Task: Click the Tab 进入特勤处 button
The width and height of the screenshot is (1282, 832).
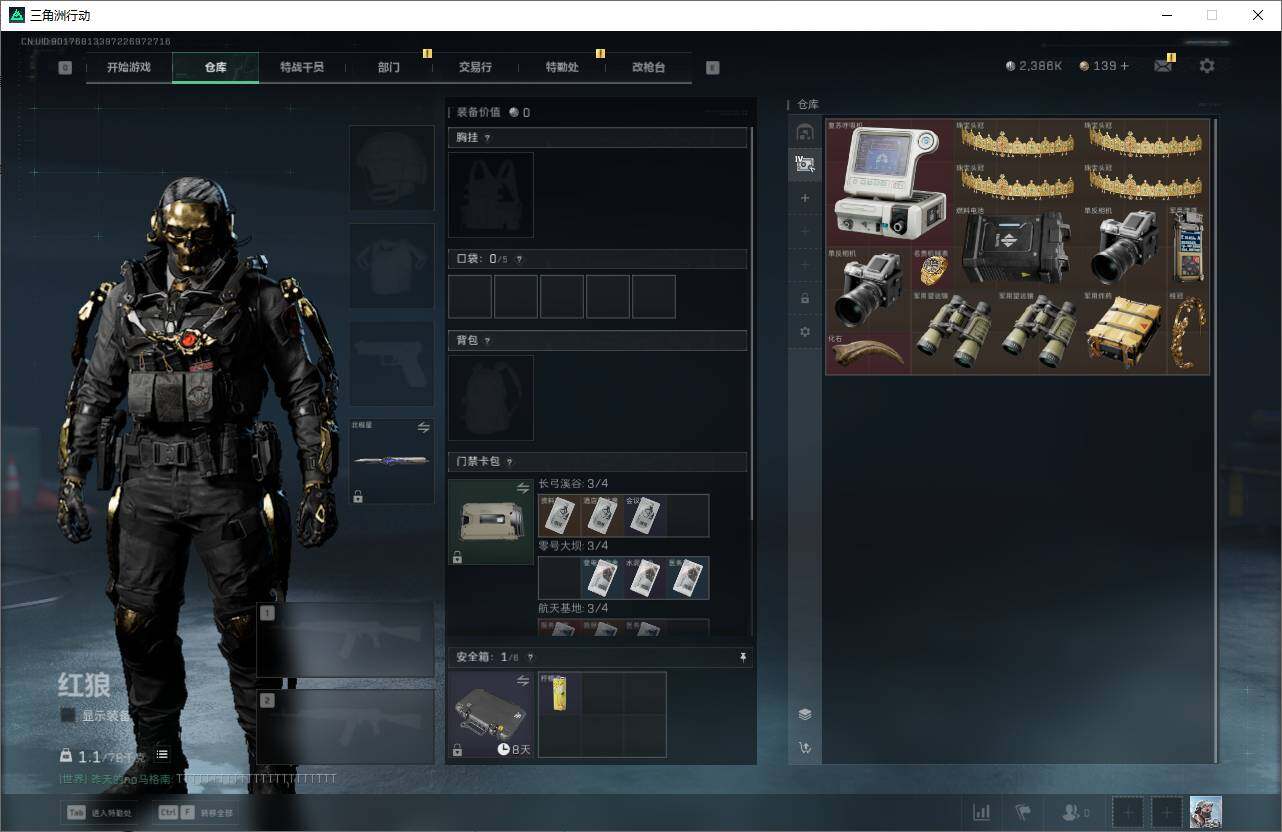Action: tap(100, 813)
